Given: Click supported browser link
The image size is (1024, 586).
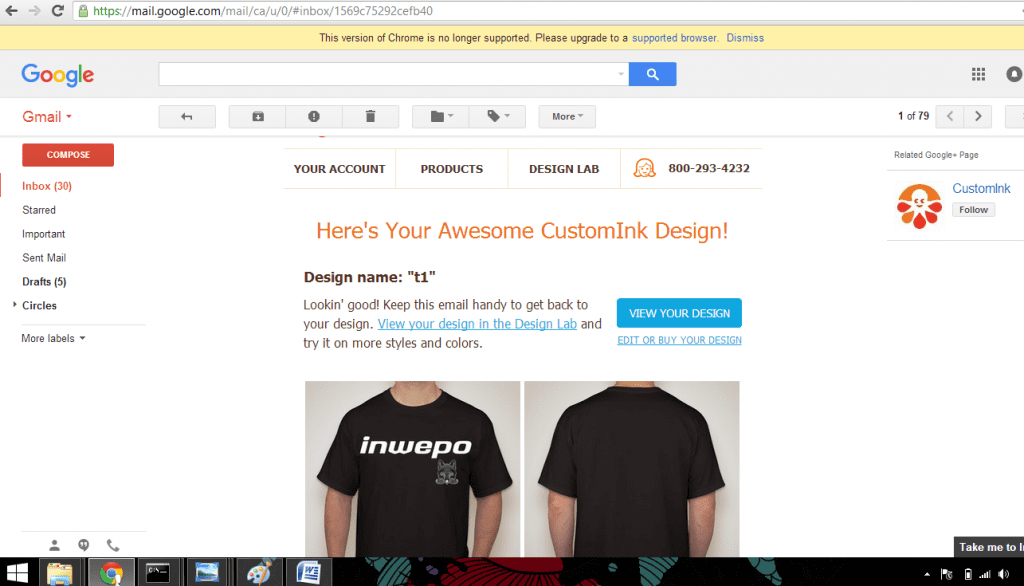Looking at the screenshot, I should (675, 38).
